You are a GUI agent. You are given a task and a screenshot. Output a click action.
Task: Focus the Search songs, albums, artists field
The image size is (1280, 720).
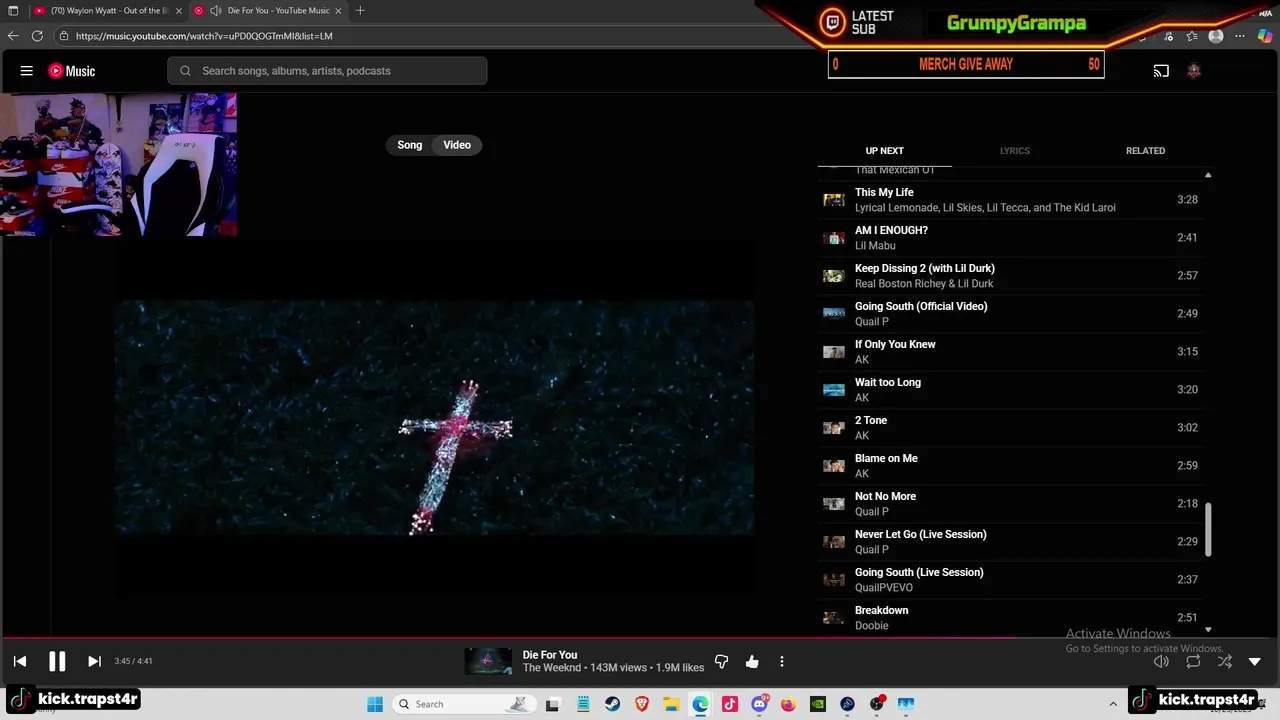pos(327,71)
